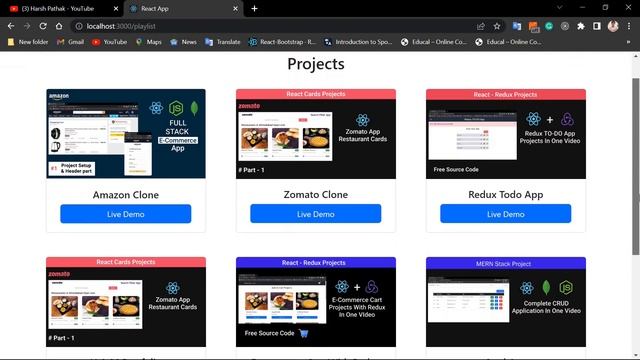The height and width of the screenshot is (360, 640).
Task: Minimize the Chrome window
Action: (x=582, y=8)
